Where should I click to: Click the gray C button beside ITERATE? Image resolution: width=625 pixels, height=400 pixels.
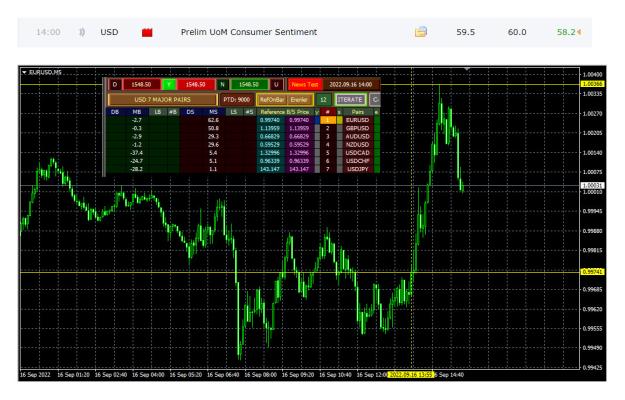click(x=375, y=100)
